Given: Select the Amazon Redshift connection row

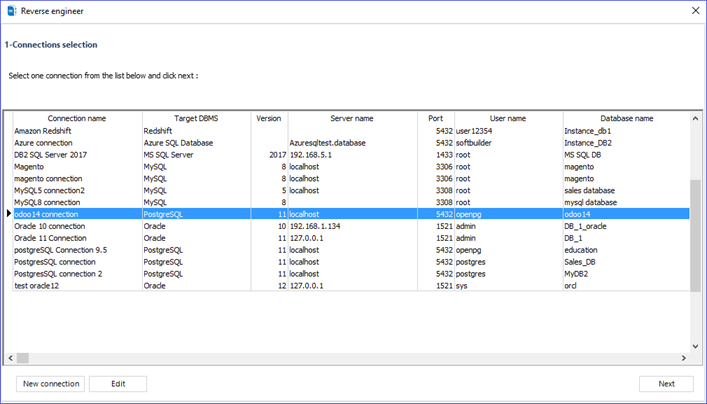Looking at the screenshot, I should (351, 131).
